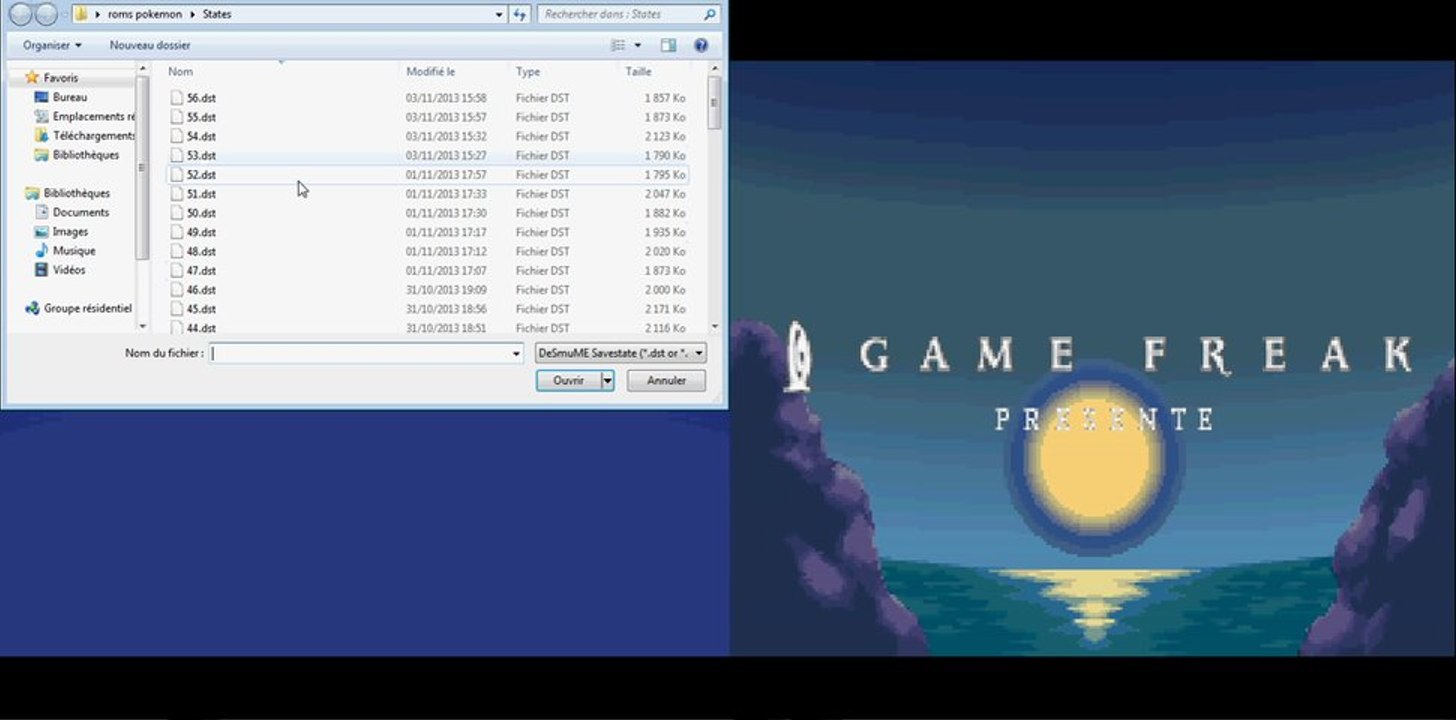
Task: Sort by the Type column header
Action: 528,71
